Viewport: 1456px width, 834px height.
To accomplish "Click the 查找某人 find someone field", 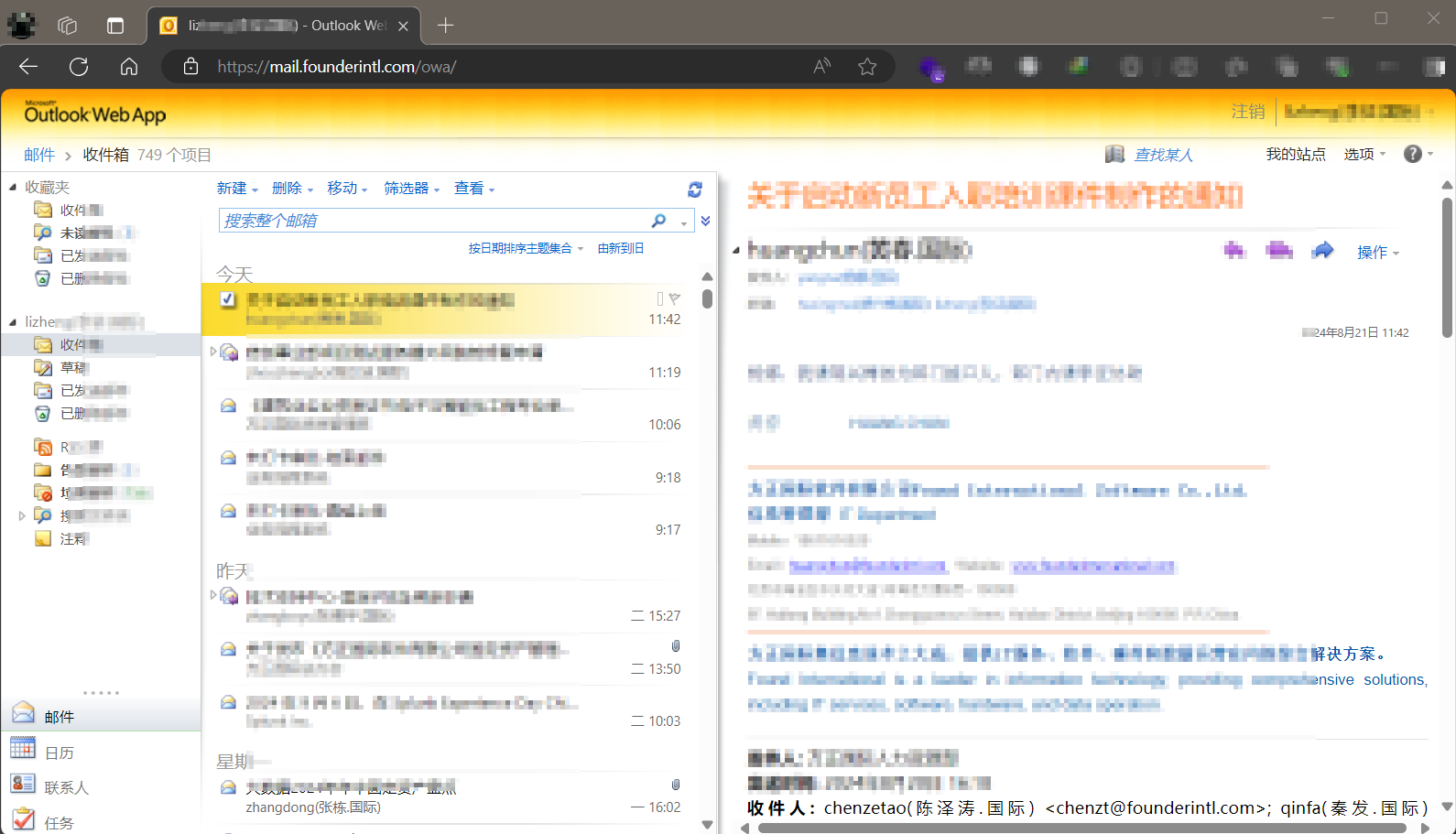I will [x=1164, y=155].
